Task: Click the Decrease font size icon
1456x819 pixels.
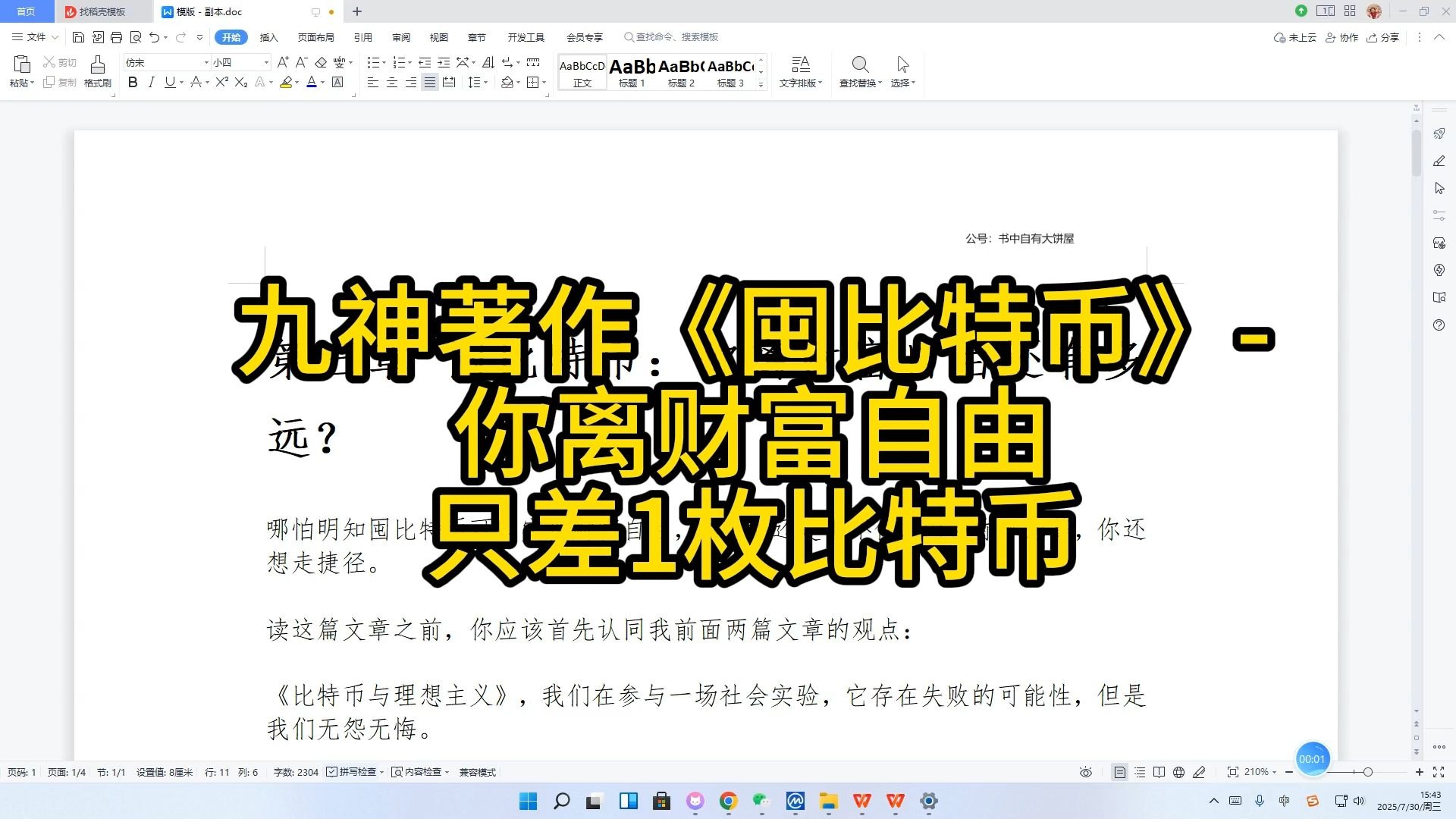Action: [301, 62]
